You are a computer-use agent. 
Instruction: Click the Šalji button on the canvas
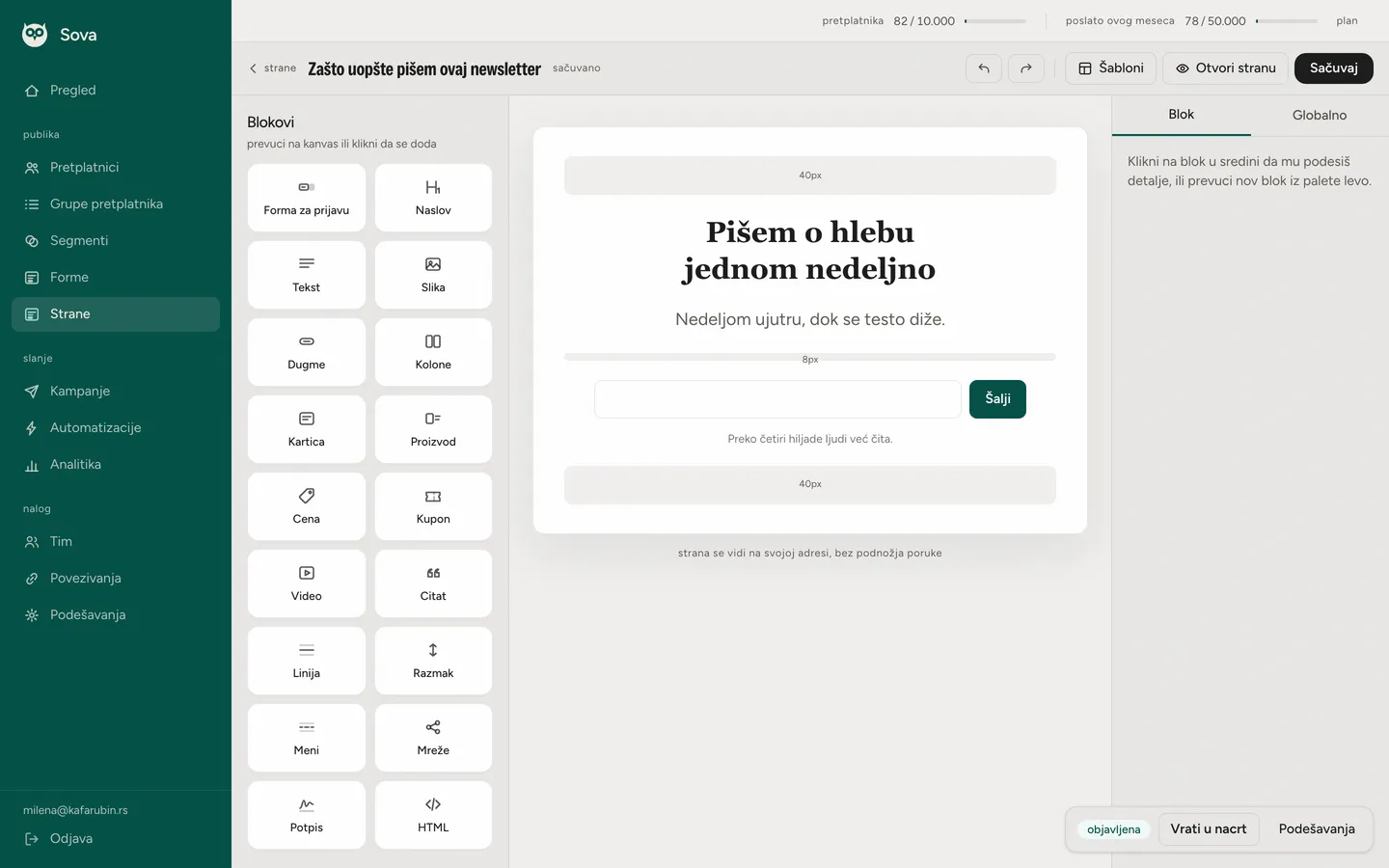[x=997, y=399]
